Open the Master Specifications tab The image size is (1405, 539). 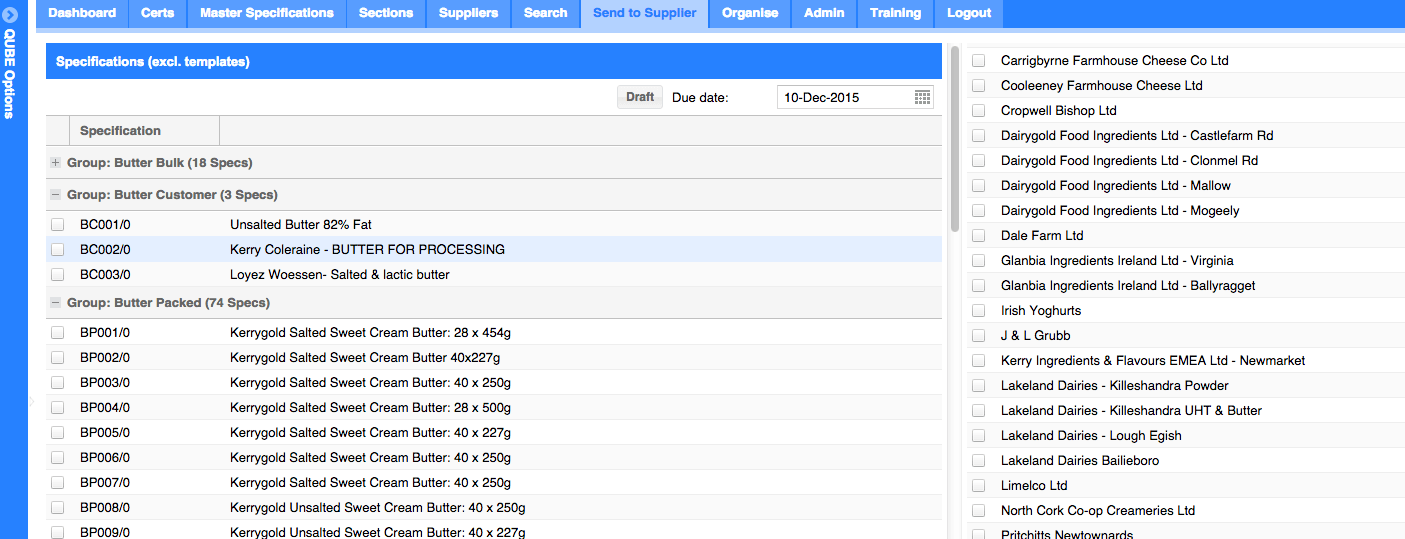tap(267, 13)
